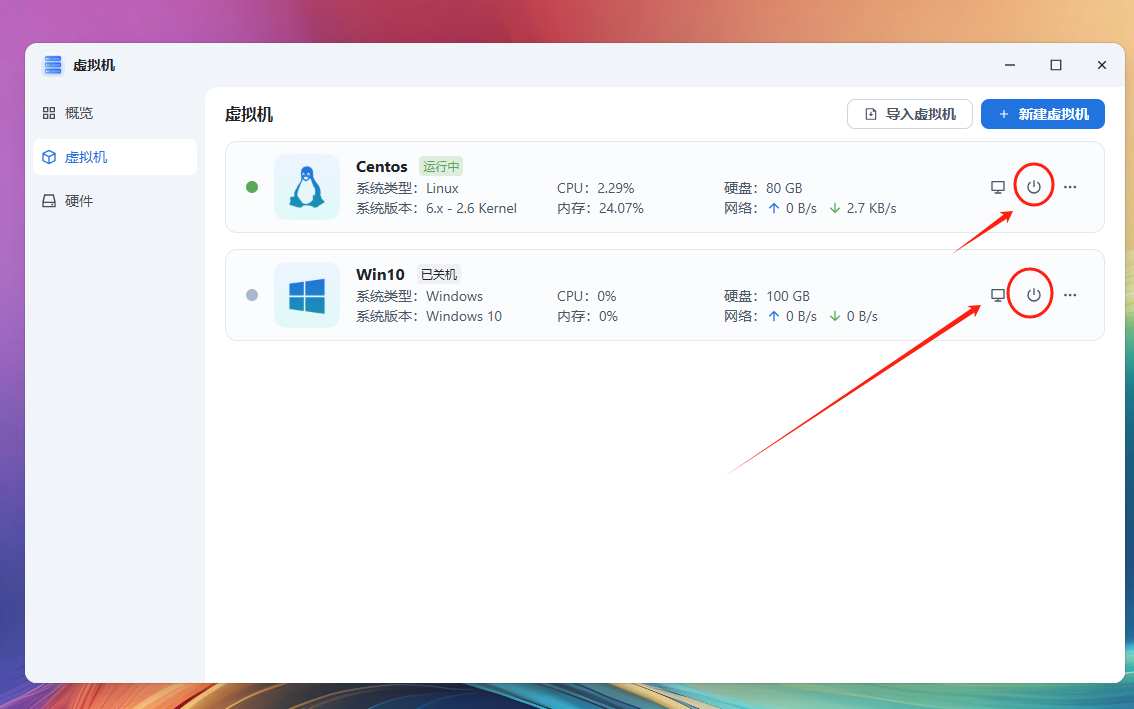Click the gray status dot for Win10

252,295
